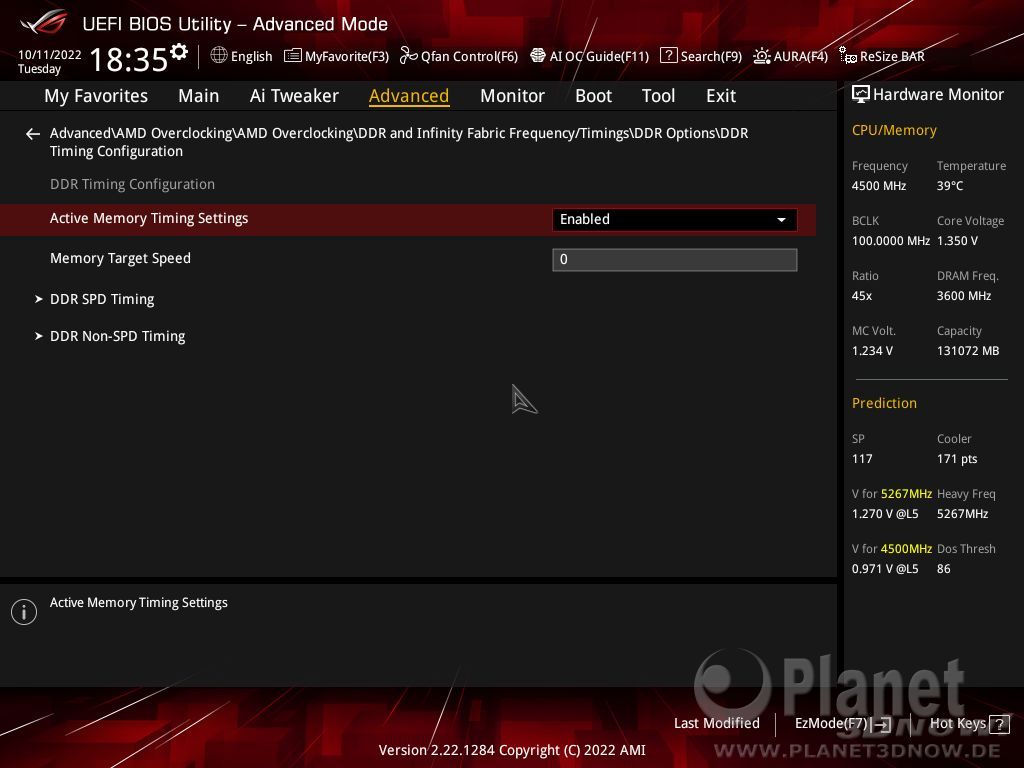Click the 100.0000 MHz BCLK value
Image resolution: width=1024 pixels, height=768 pixels.
pos(891,241)
